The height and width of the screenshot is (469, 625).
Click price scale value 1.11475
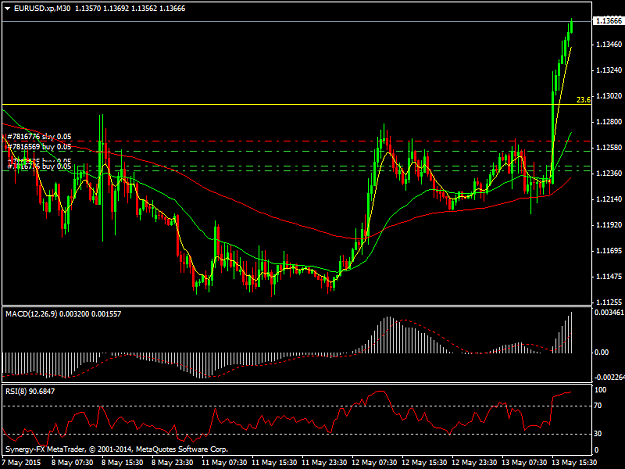[609, 276]
